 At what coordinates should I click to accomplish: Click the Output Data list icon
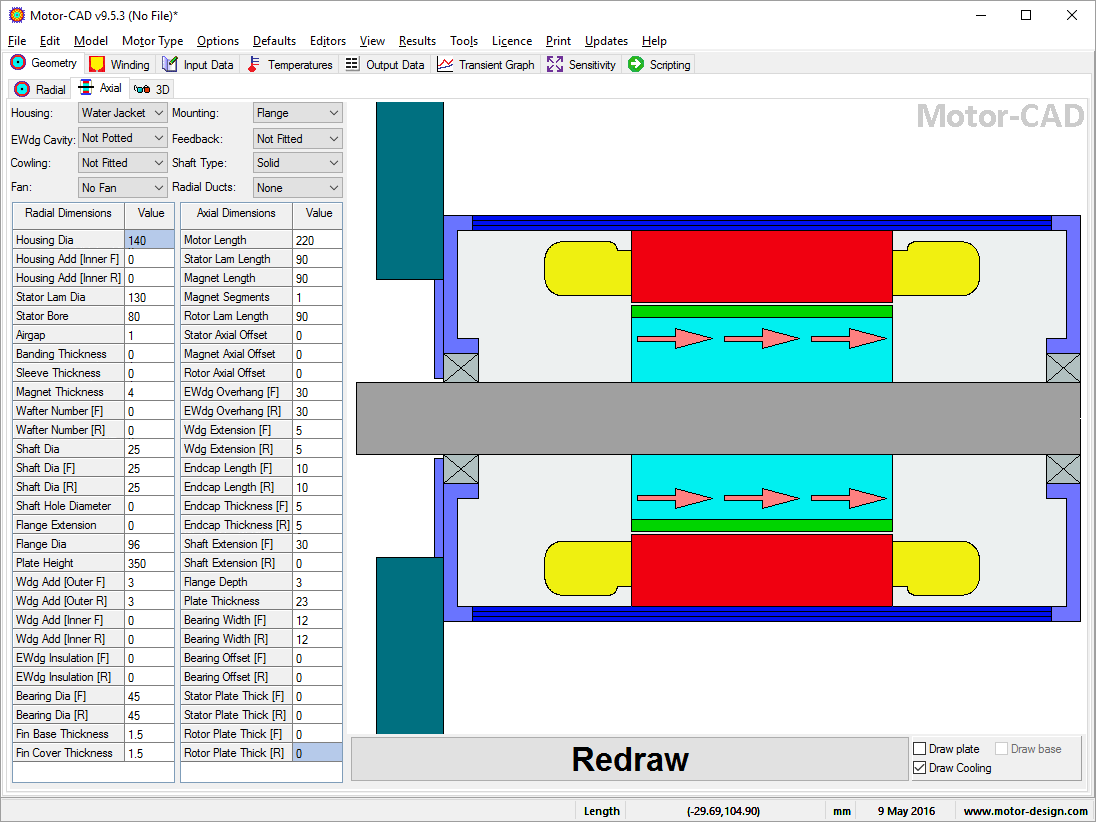pyautogui.click(x=352, y=64)
